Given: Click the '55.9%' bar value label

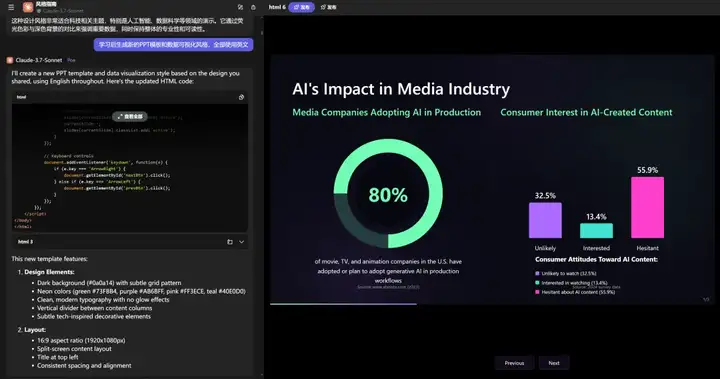Looking at the screenshot, I should pos(647,170).
